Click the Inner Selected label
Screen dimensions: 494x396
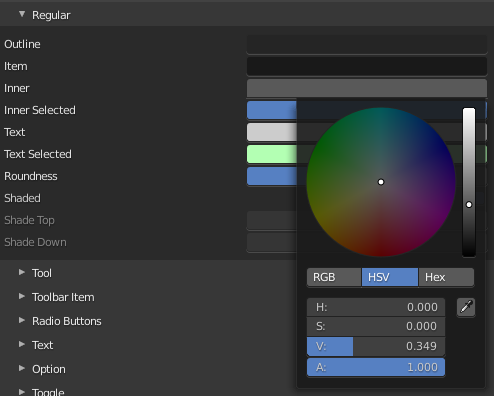40,110
